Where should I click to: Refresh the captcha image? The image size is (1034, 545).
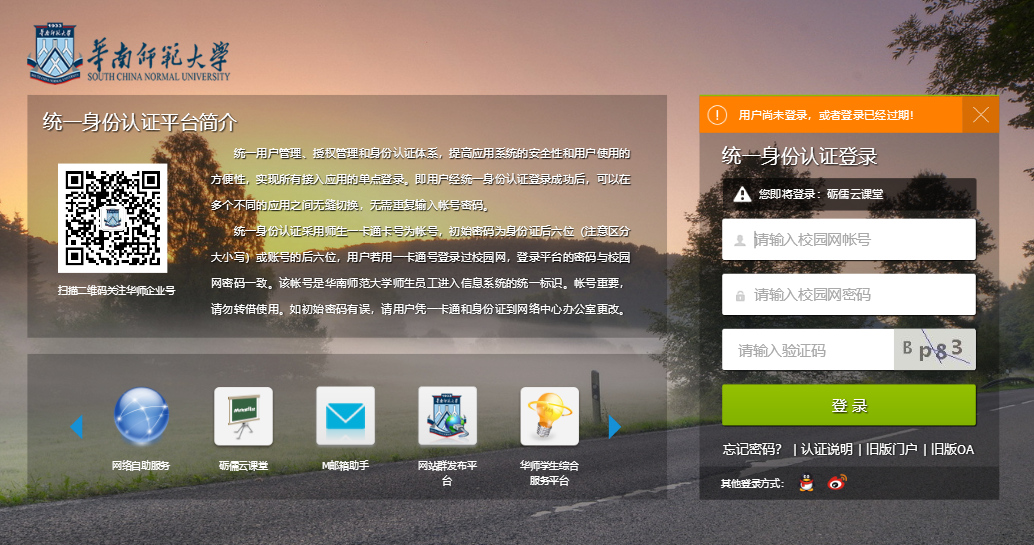(x=934, y=349)
